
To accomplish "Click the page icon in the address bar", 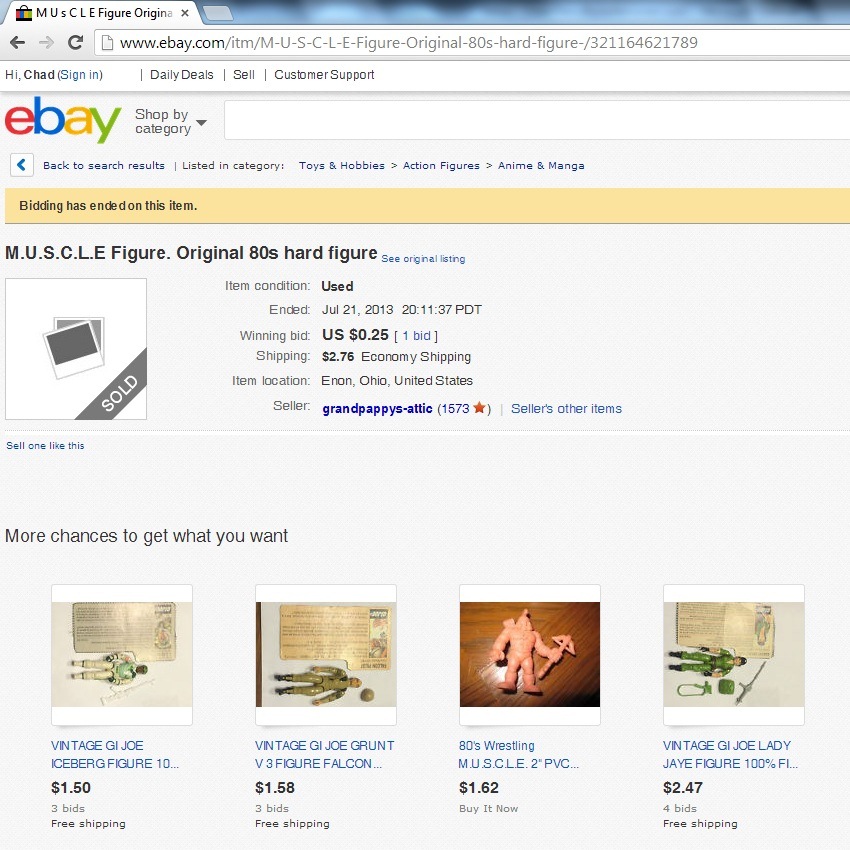I will (x=107, y=42).
